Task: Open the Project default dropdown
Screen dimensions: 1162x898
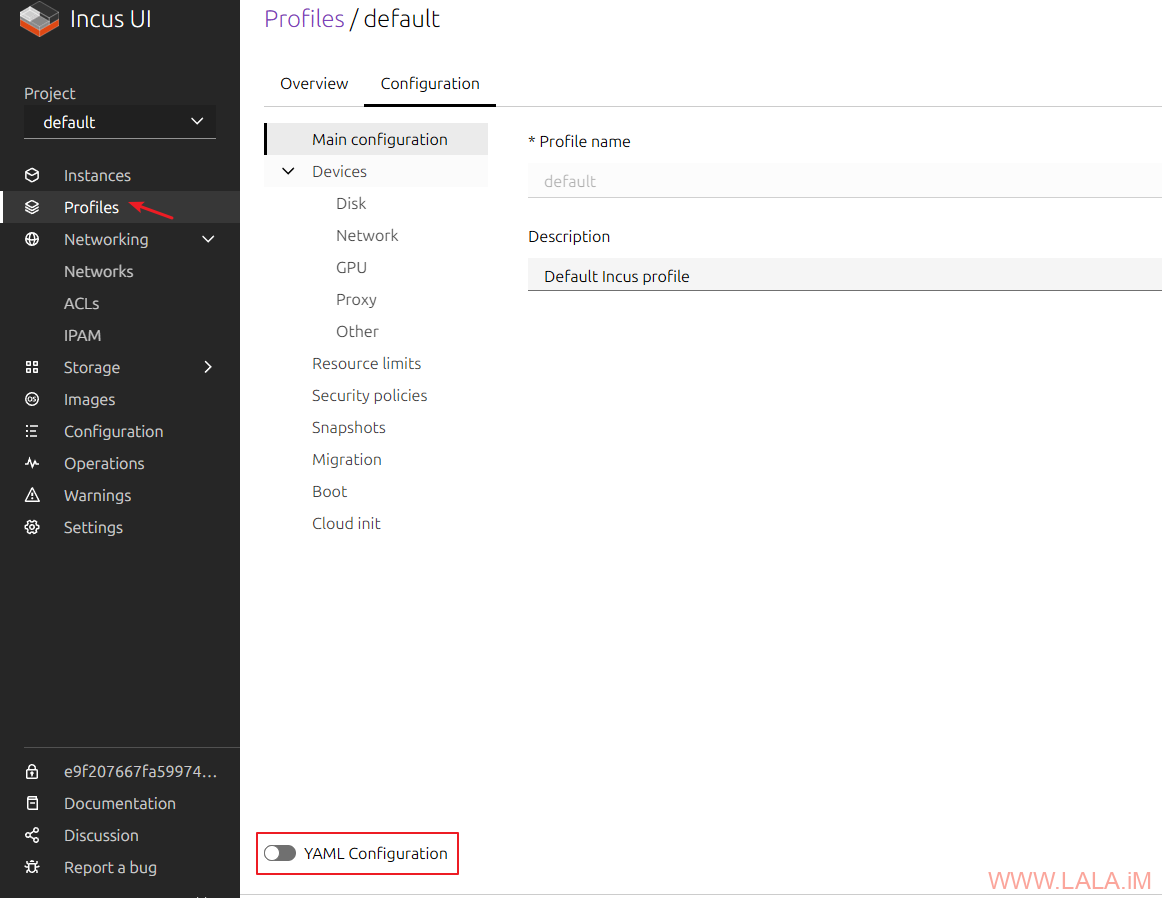Action: pos(120,122)
